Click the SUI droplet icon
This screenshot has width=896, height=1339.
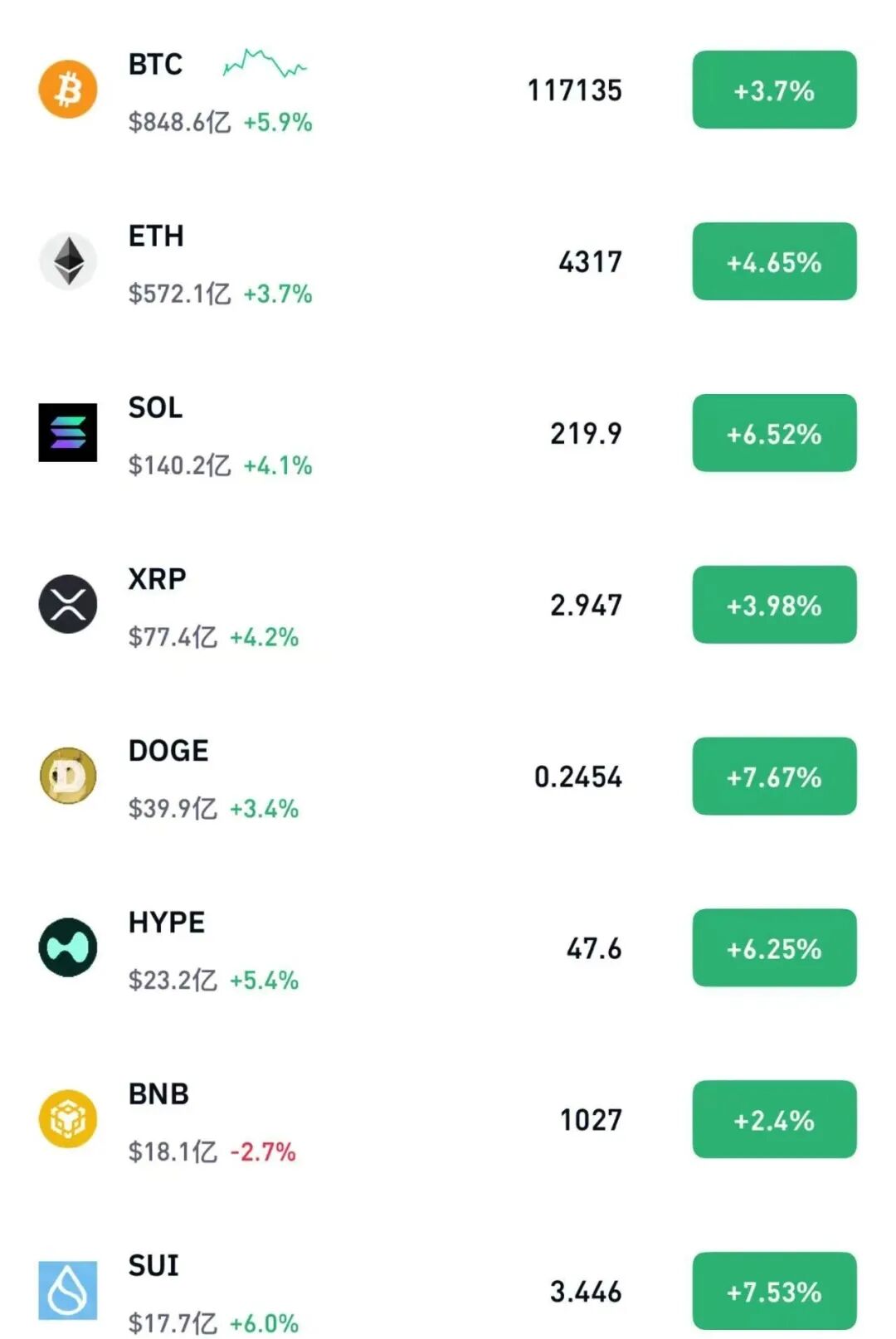pyautogui.click(x=68, y=1290)
